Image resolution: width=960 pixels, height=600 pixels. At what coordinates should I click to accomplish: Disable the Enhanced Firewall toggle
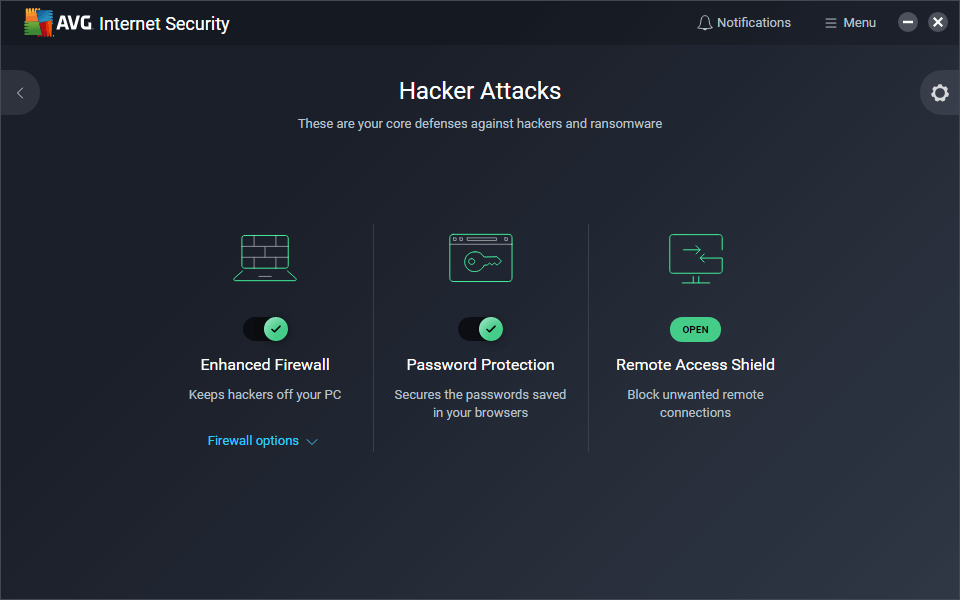[x=265, y=329]
